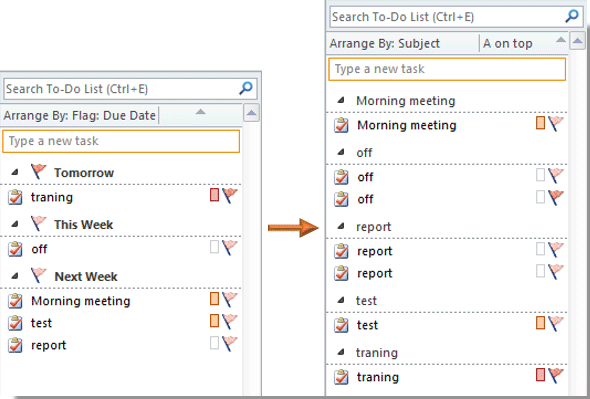The image size is (590, 399).
Task: Click the sort arrow in Due Date panel header
Action: (201, 112)
